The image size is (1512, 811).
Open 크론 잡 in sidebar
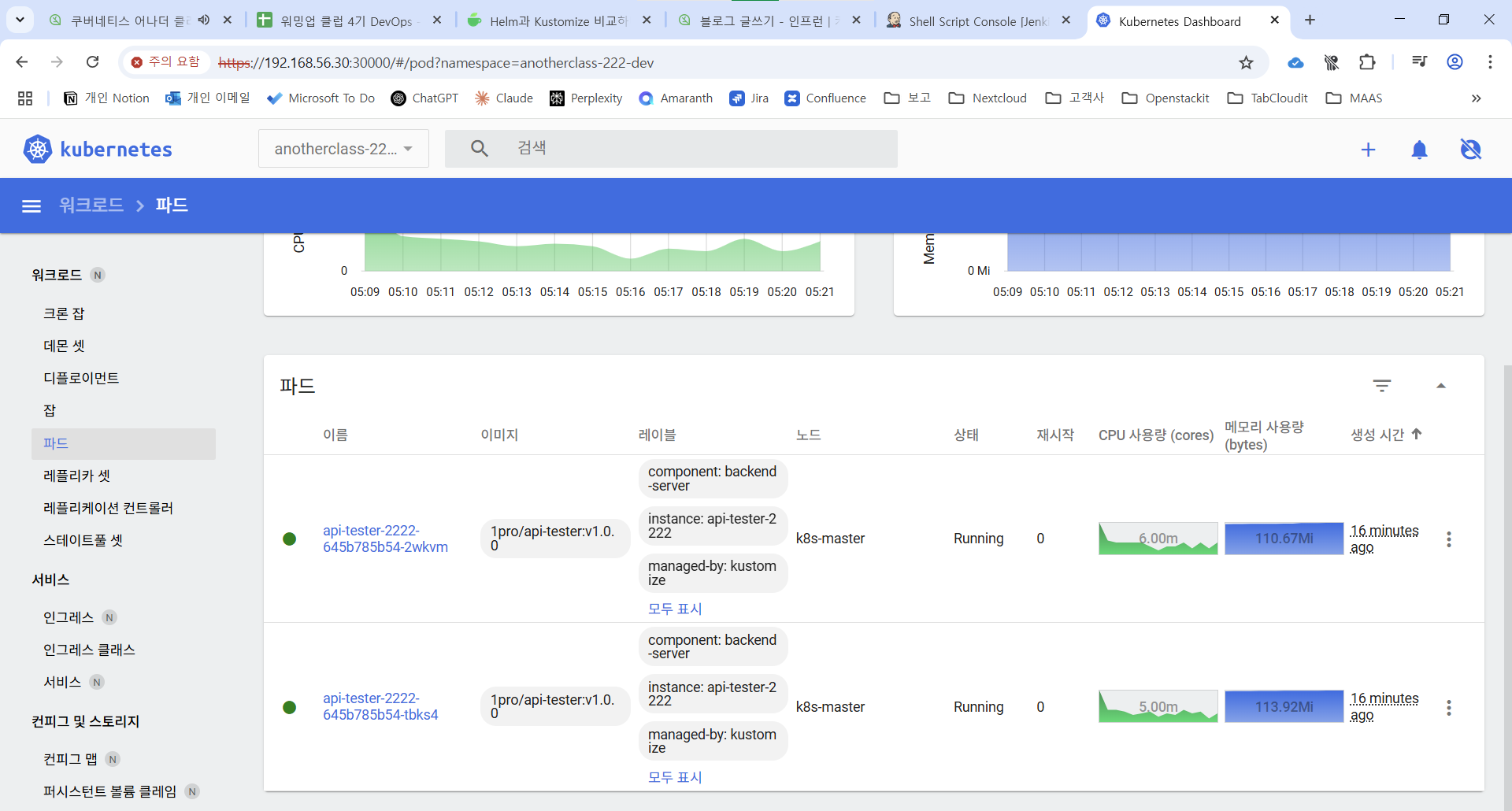tap(64, 313)
